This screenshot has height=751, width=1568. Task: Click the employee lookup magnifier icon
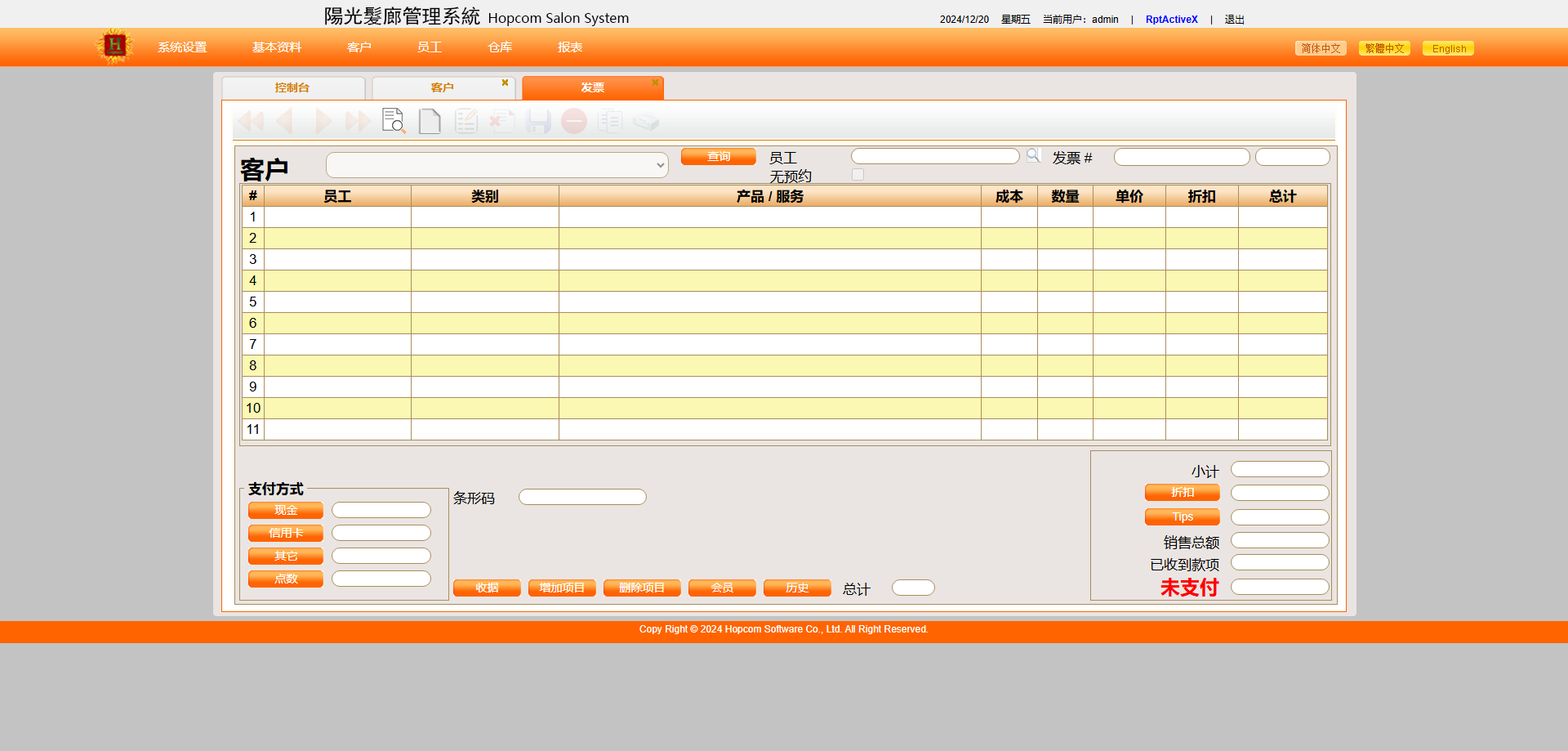[1033, 155]
